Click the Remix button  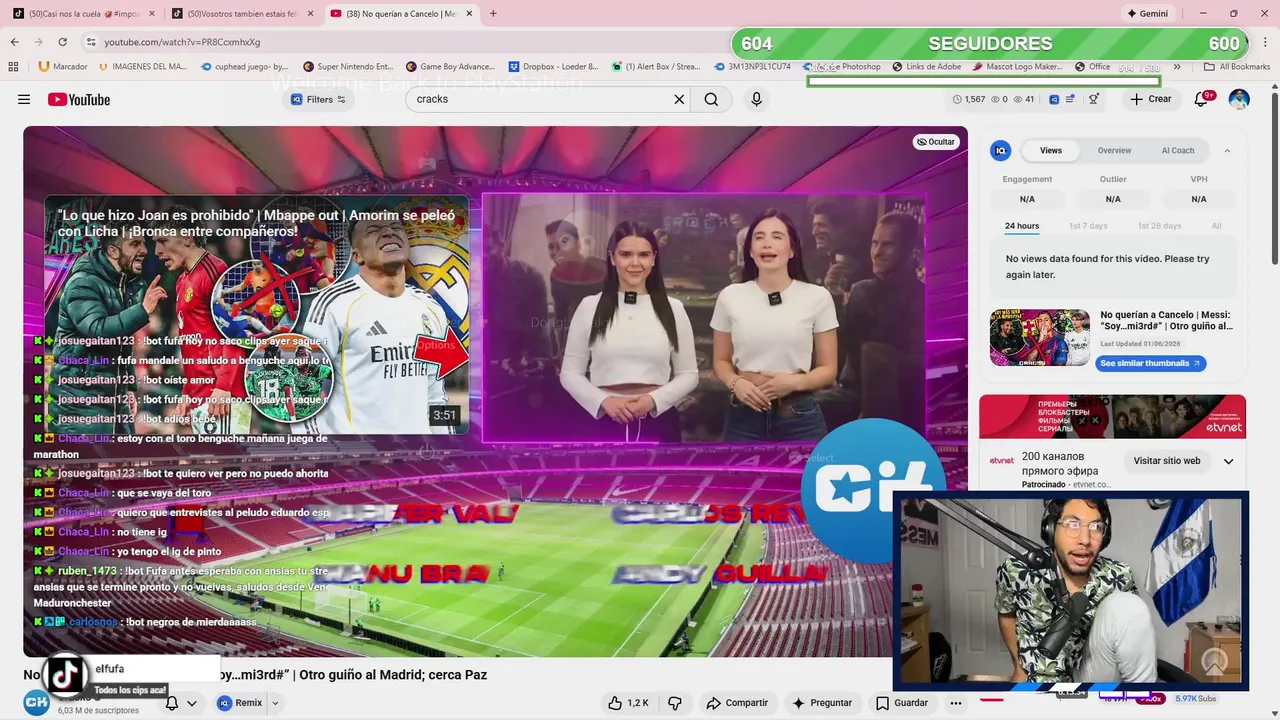[x=240, y=703]
